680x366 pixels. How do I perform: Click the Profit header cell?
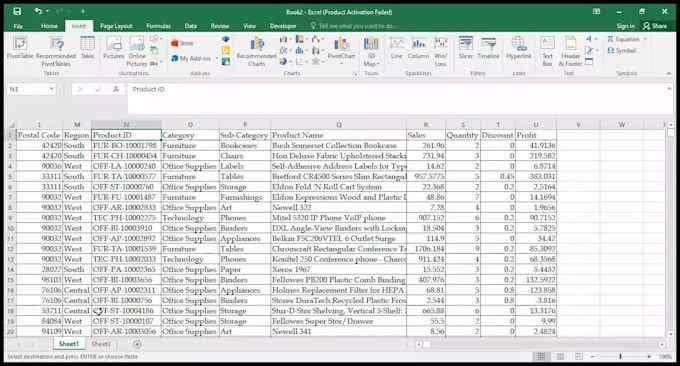(x=536, y=135)
